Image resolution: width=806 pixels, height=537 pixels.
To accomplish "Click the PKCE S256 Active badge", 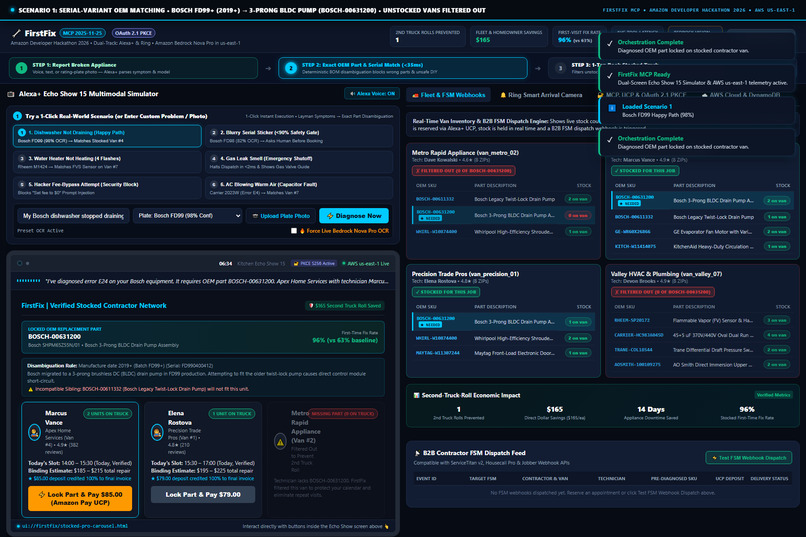I will (x=314, y=264).
